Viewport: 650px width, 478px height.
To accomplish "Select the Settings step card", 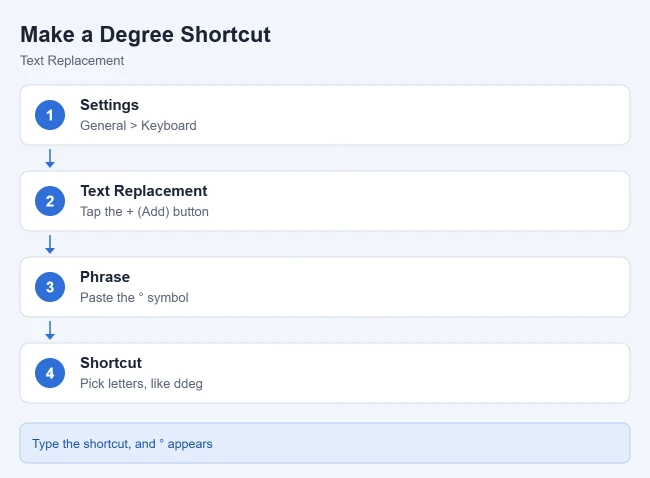I will pyautogui.click(x=325, y=115).
